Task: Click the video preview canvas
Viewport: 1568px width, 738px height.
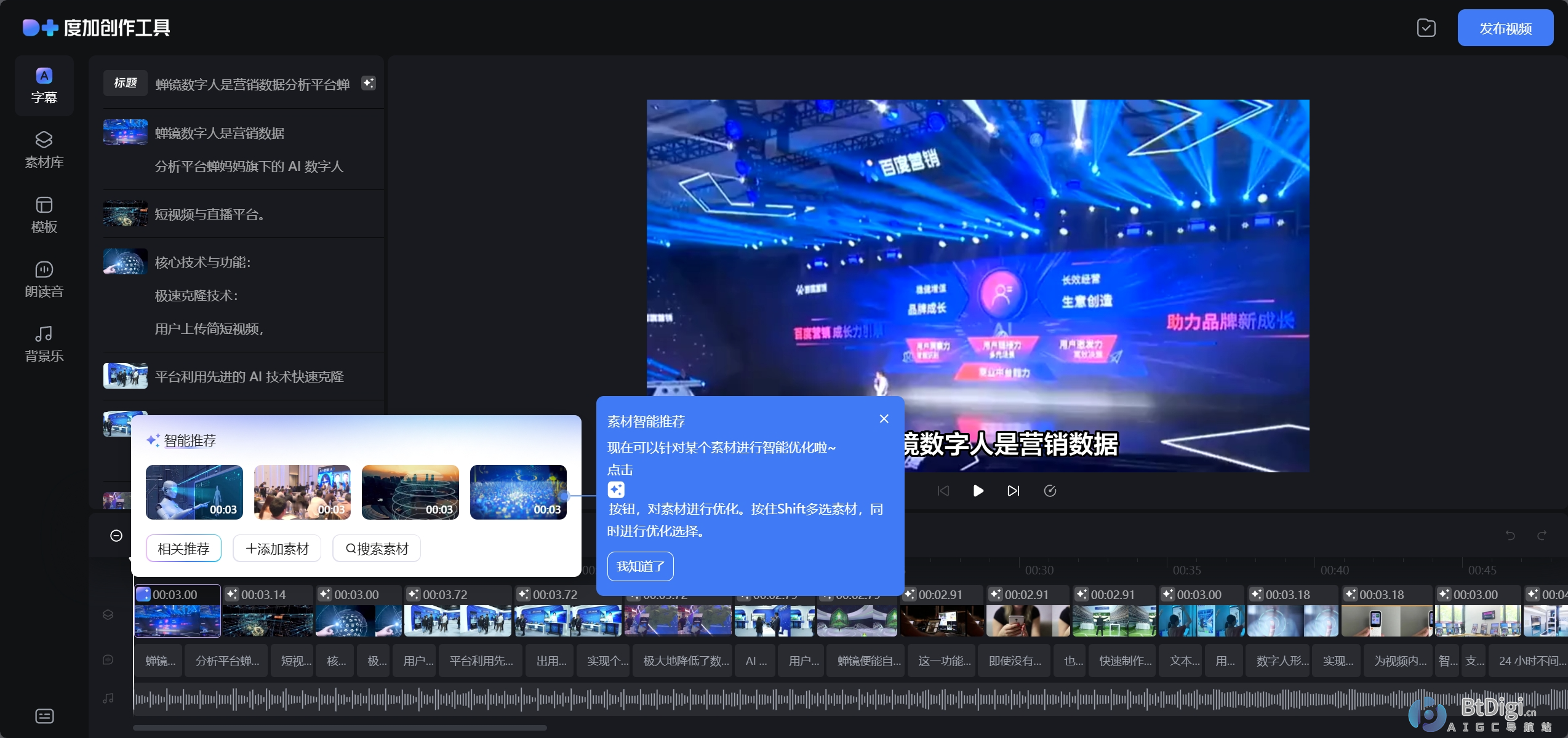Action: 978,286
